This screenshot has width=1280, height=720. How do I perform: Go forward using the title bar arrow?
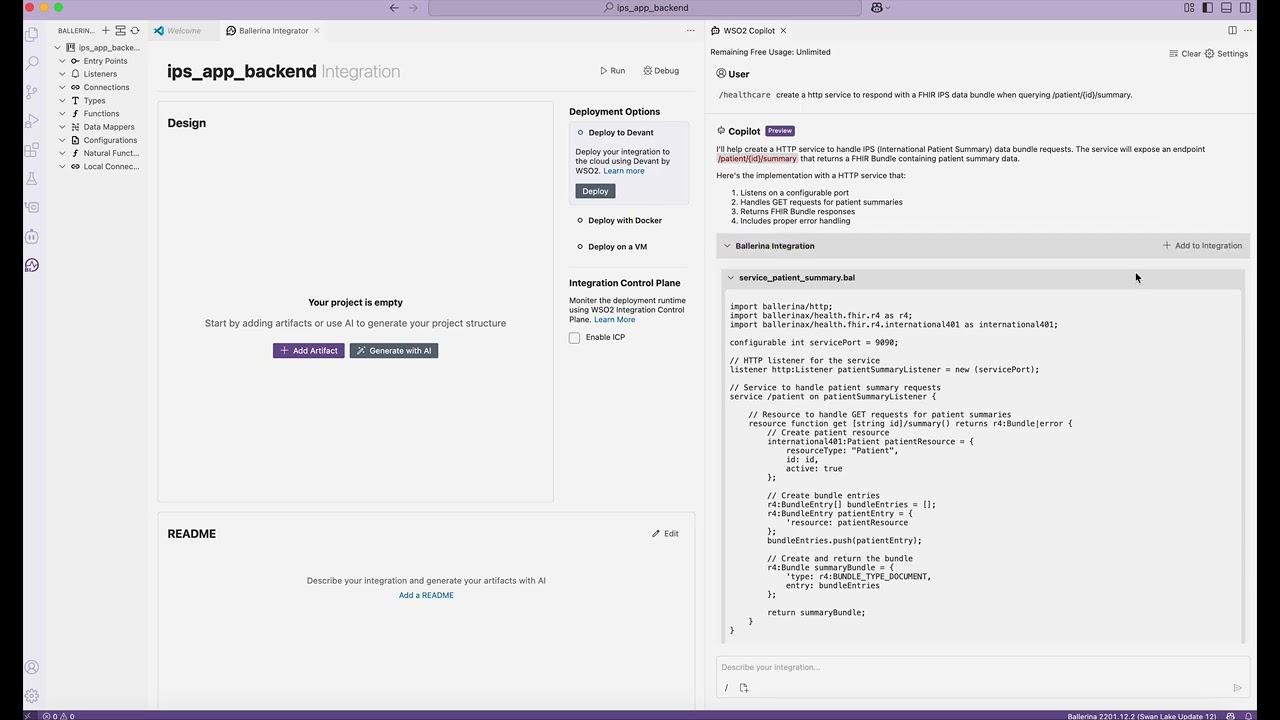coord(413,8)
